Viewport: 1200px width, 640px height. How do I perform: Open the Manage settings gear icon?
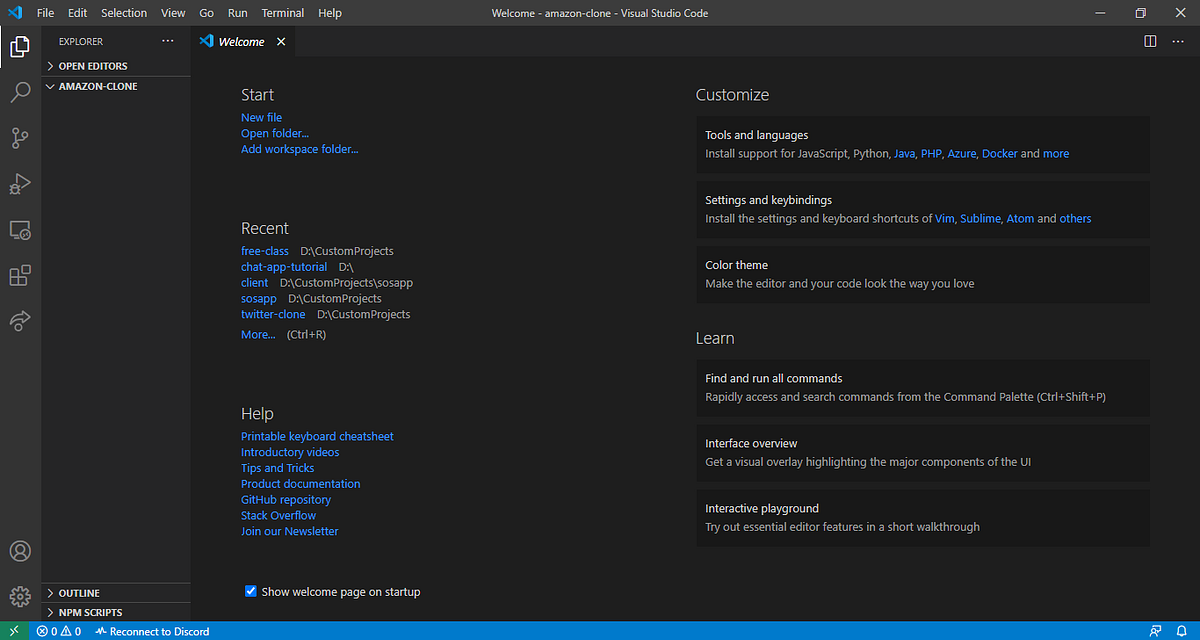pyautogui.click(x=20, y=596)
